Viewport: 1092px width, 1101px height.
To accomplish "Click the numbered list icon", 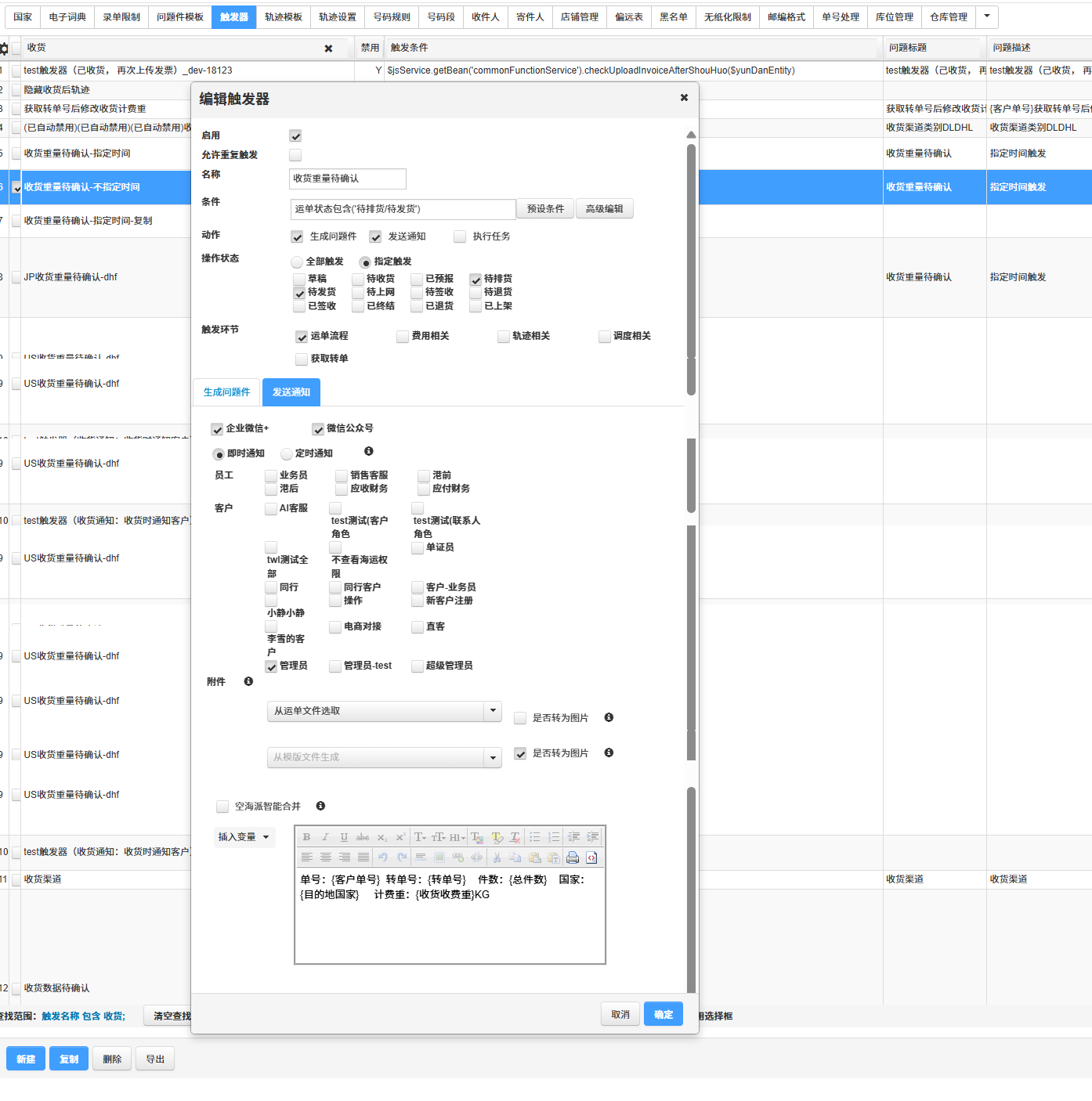I will point(554,837).
